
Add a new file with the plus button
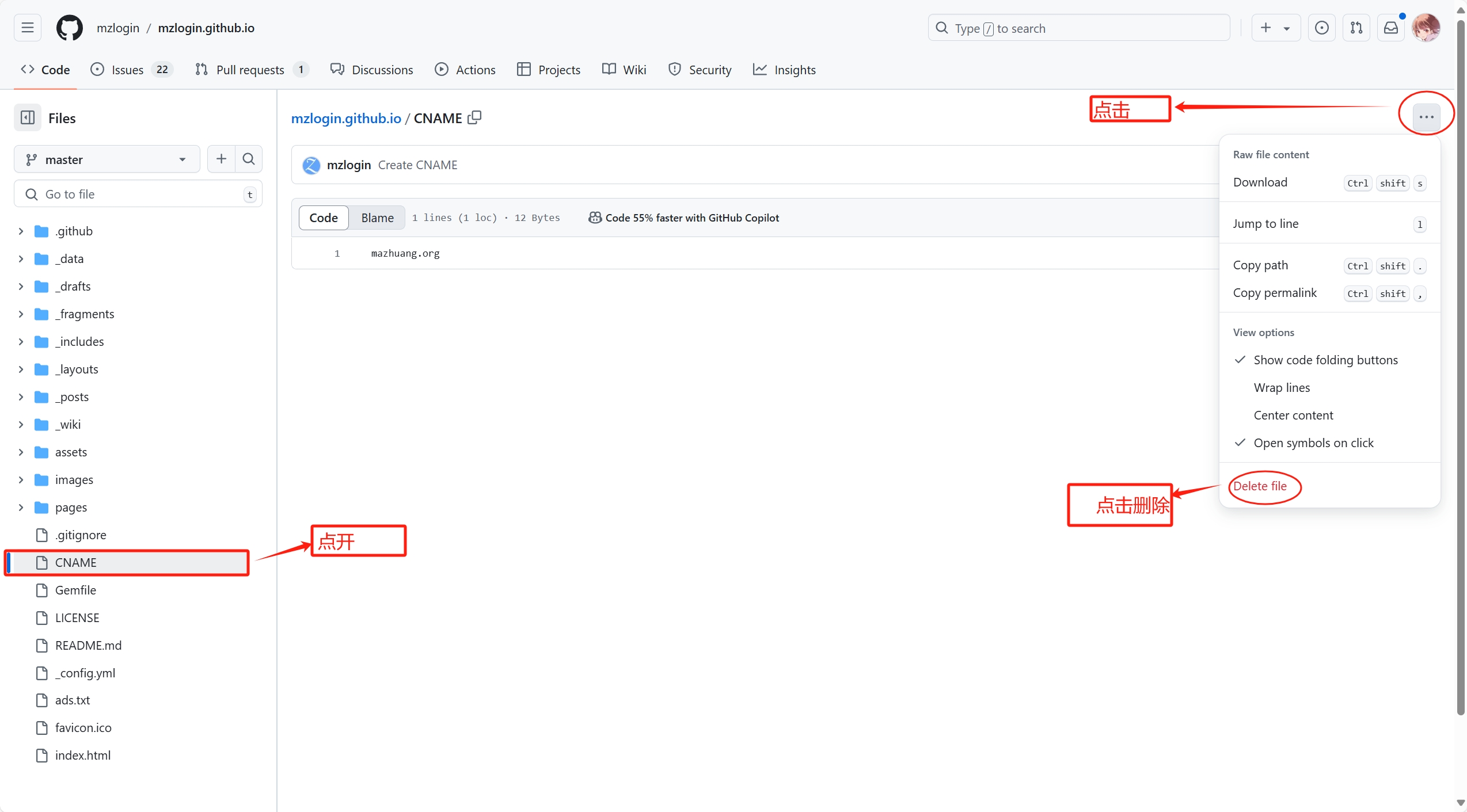(221, 159)
